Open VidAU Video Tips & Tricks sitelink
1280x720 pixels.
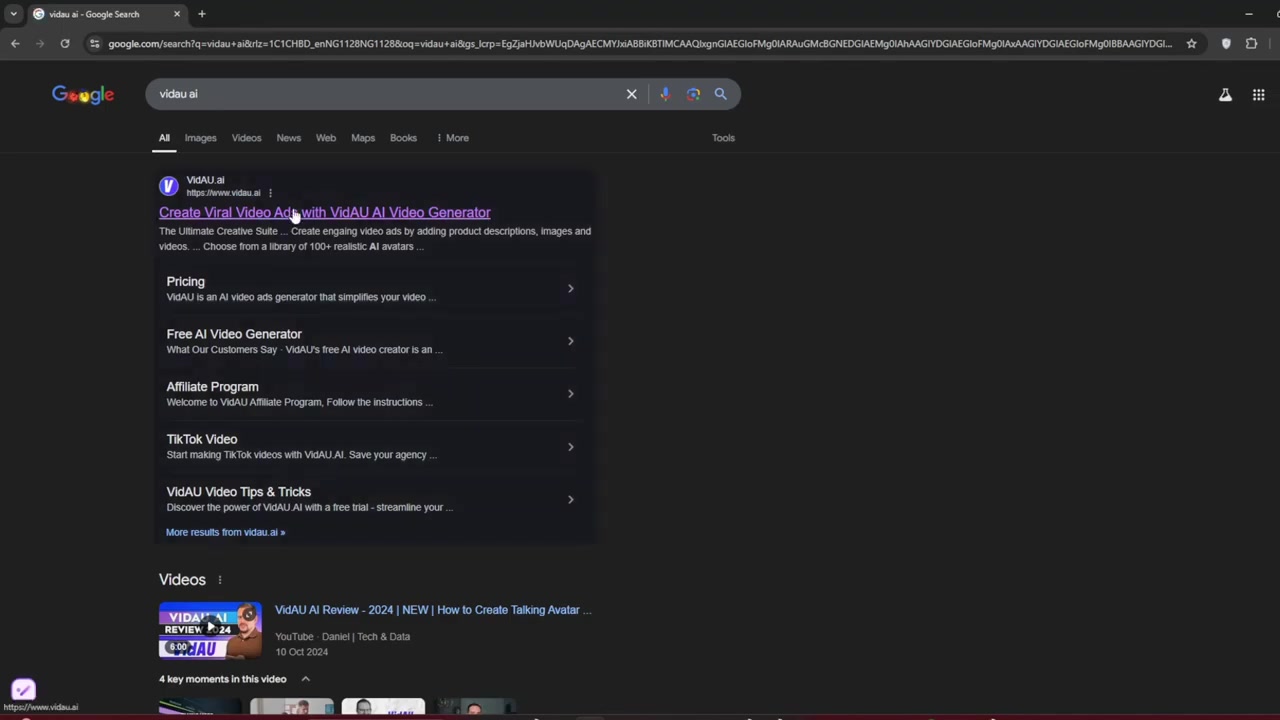coord(239,492)
